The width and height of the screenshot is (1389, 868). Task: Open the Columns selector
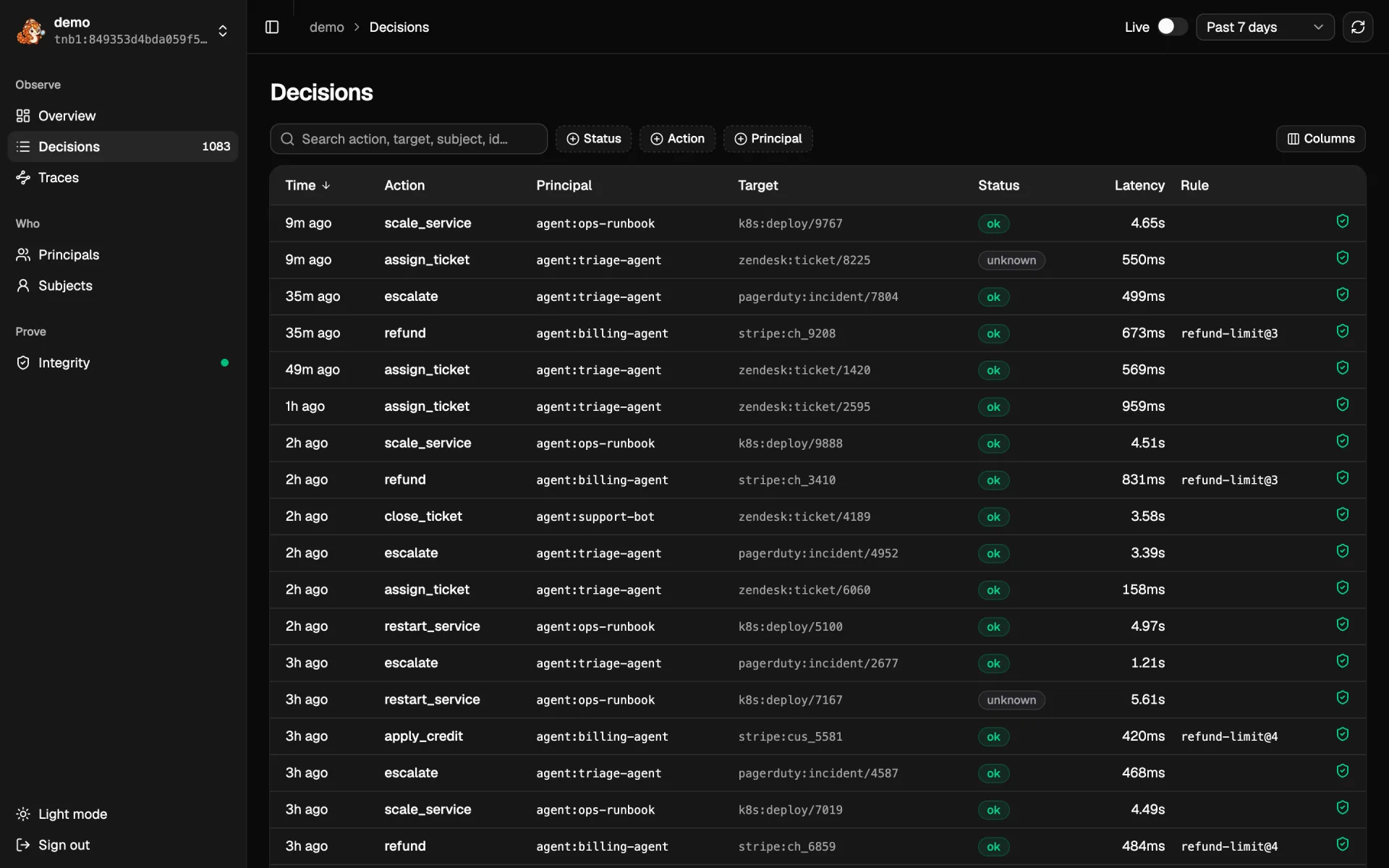point(1320,139)
